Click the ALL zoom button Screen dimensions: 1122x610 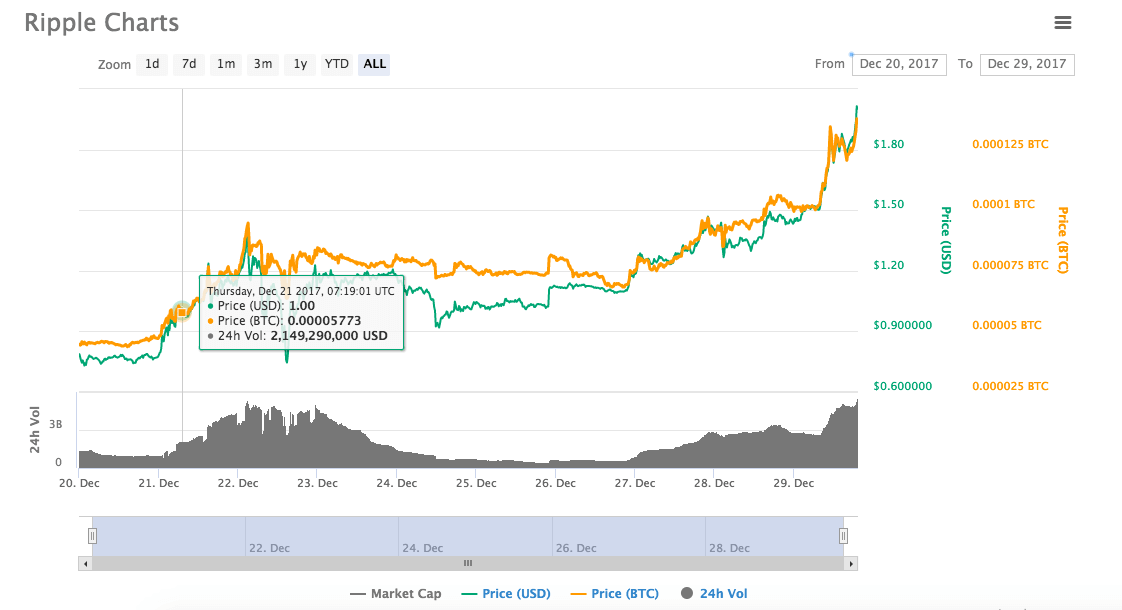pos(375,64)
